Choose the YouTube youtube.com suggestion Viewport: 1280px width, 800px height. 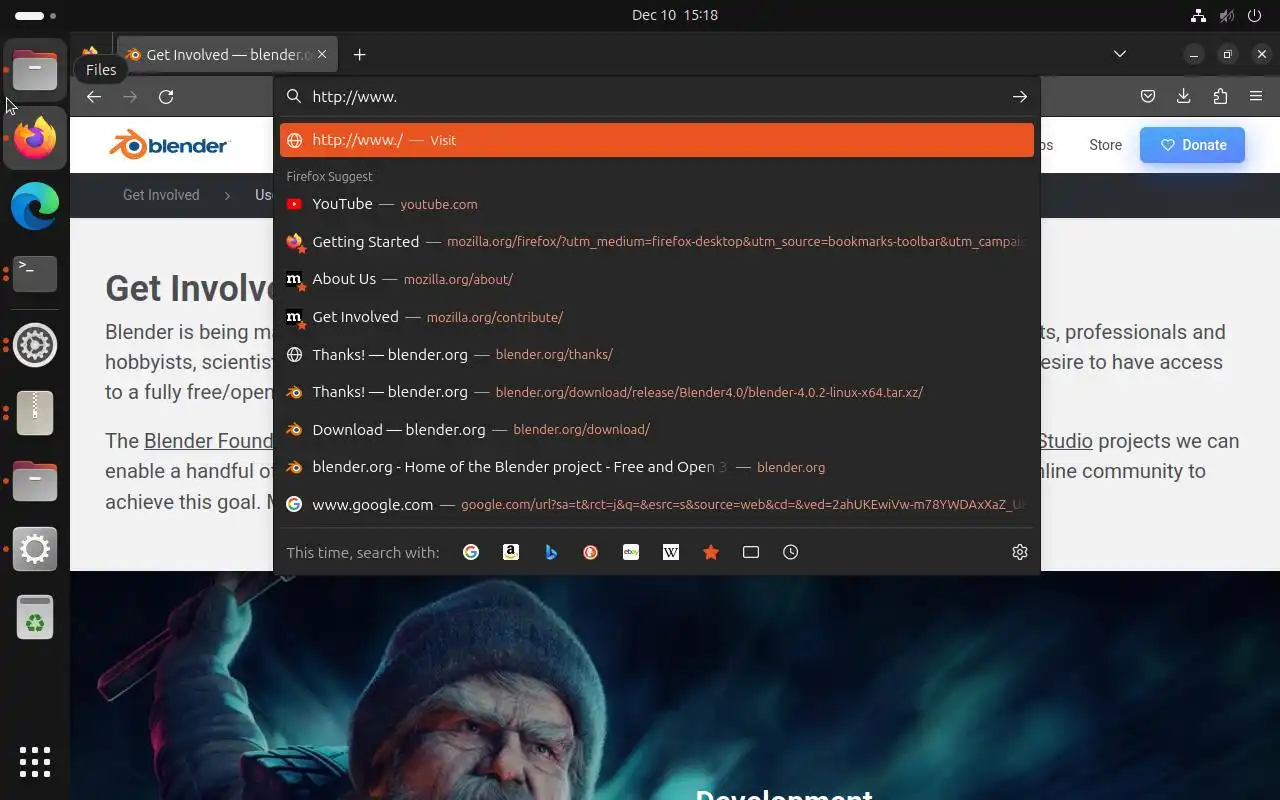point(657,204)
